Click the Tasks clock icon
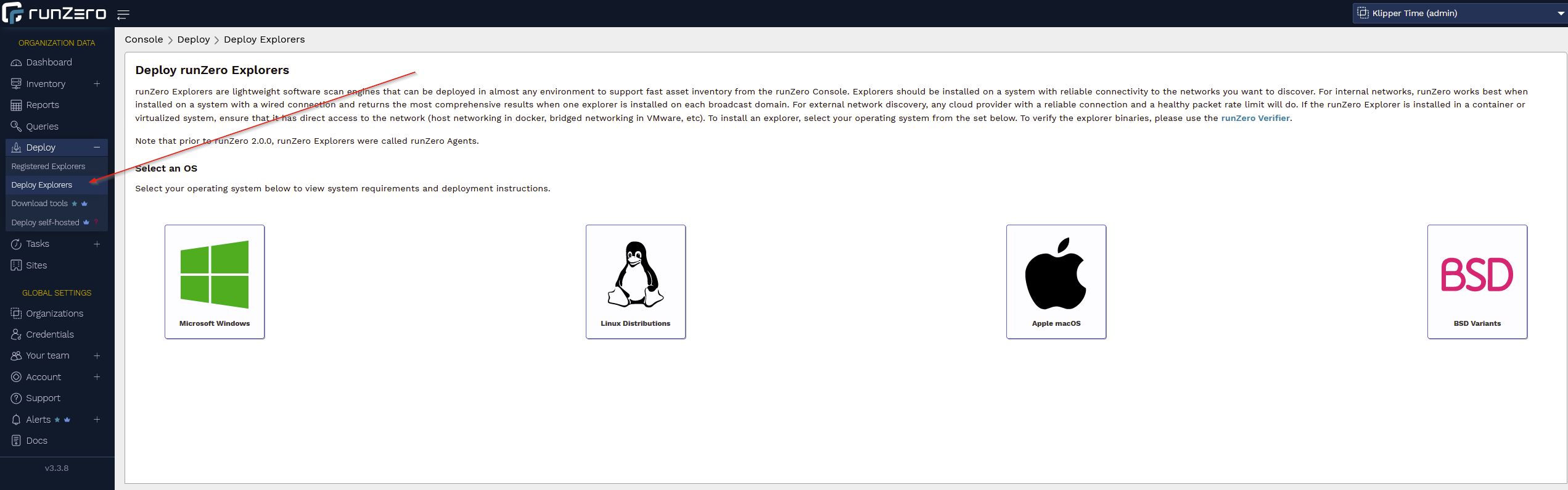The width and height of the screenshot is (1568, 490). click(16, 244)
